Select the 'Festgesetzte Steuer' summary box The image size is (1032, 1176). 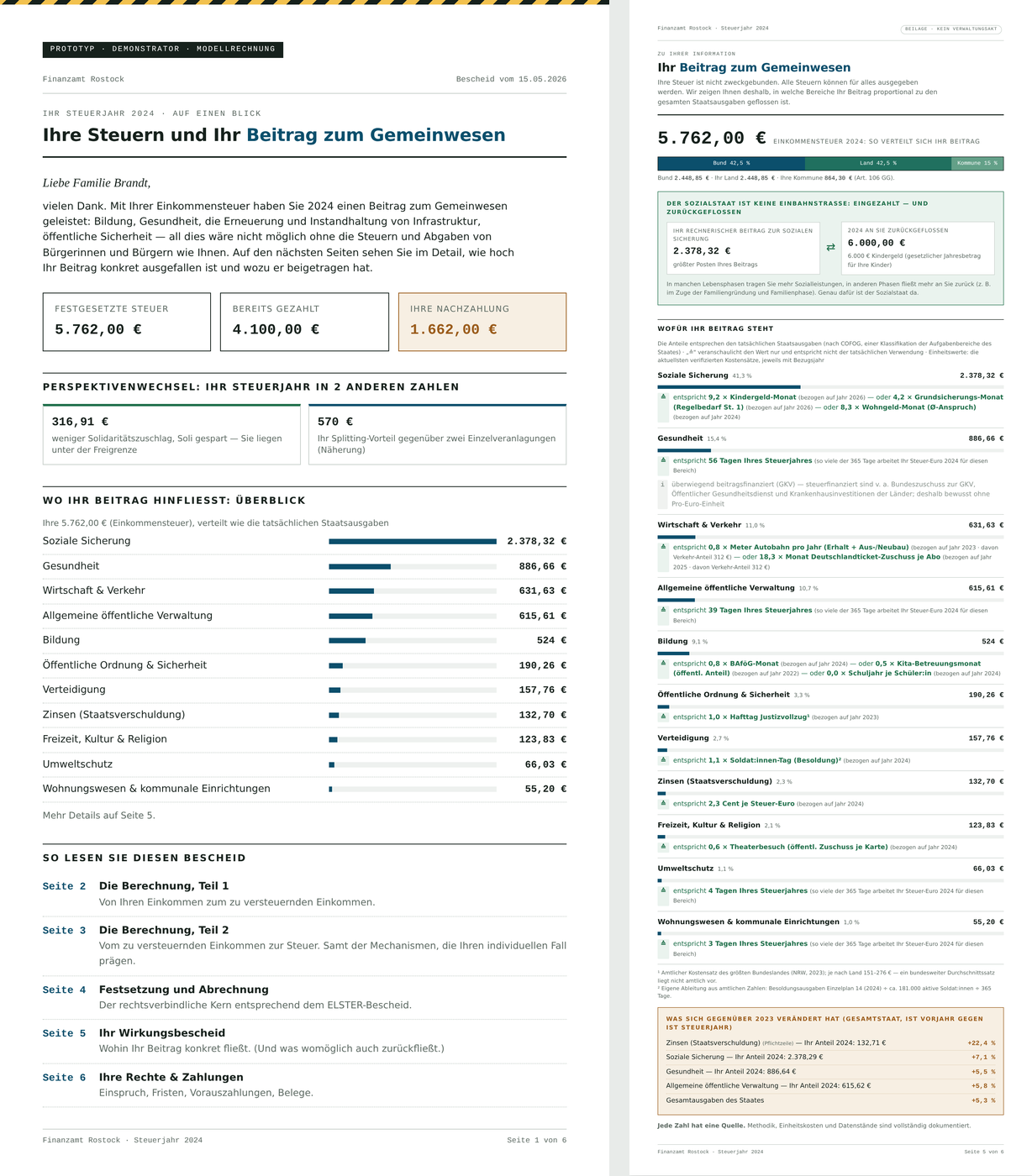point(127,322)
